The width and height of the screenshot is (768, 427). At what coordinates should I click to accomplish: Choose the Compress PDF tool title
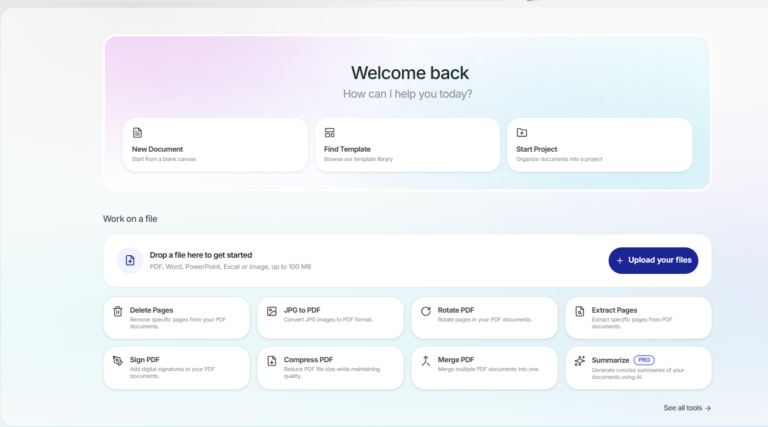tap(308, 360)
